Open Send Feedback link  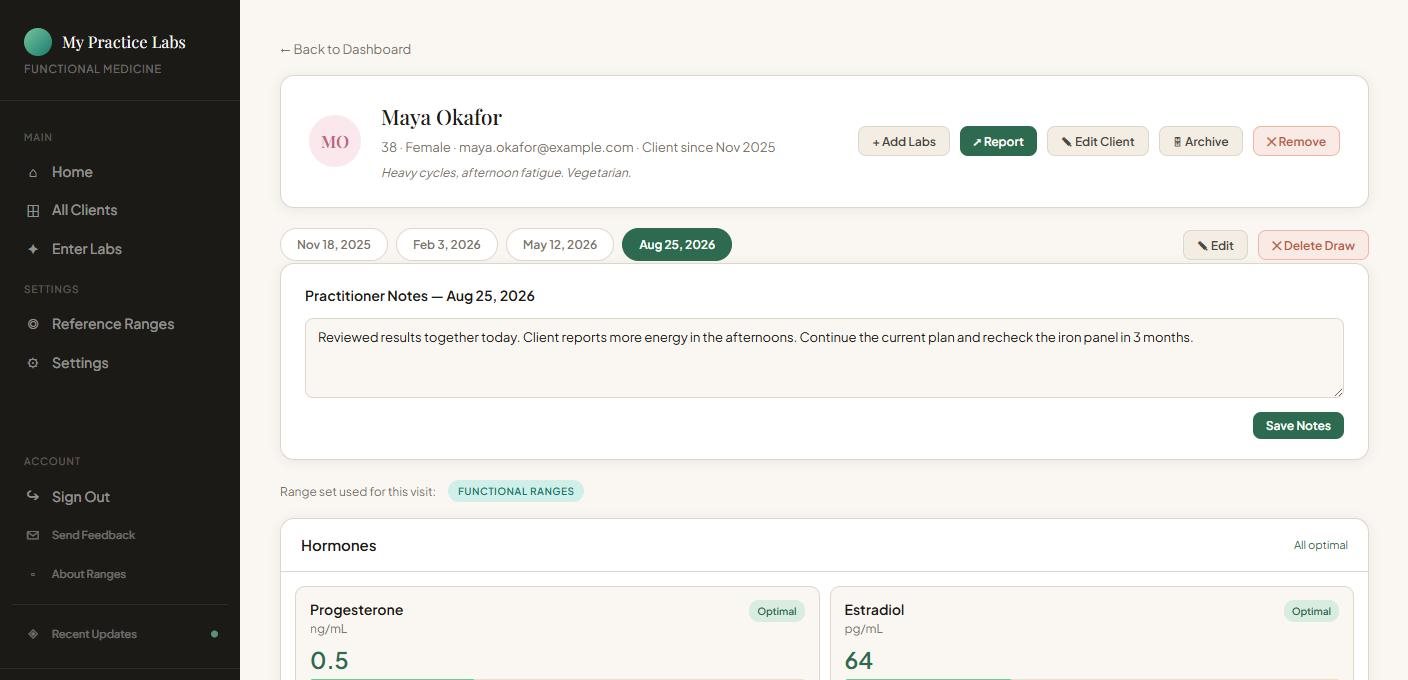click(x=120, y=535)
